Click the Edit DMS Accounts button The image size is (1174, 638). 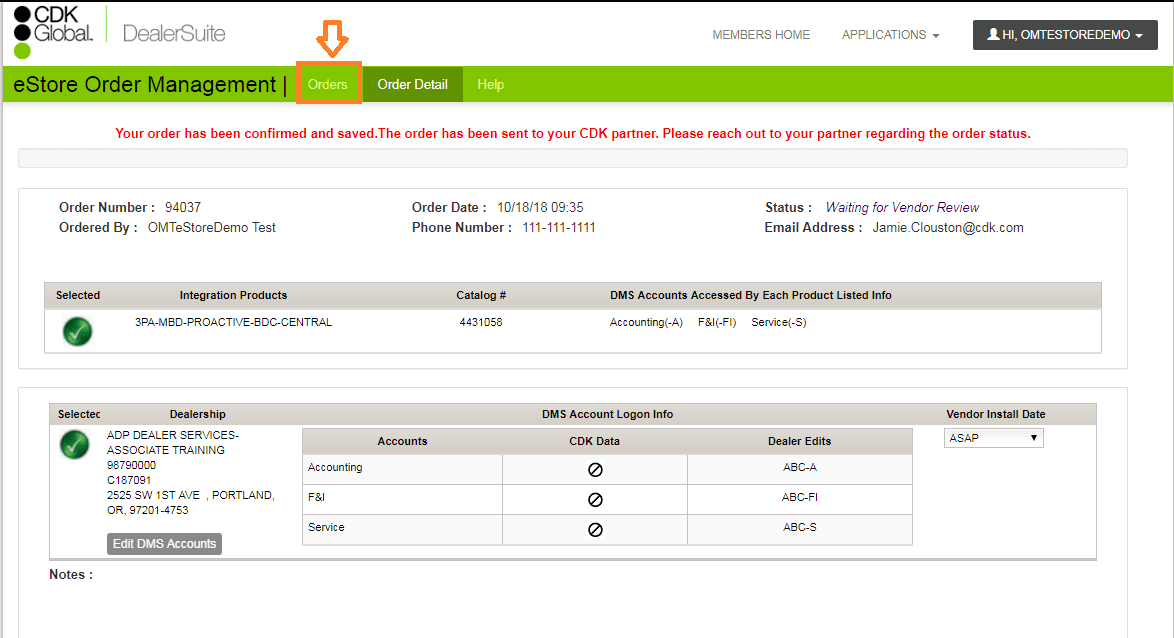(164, 543)
